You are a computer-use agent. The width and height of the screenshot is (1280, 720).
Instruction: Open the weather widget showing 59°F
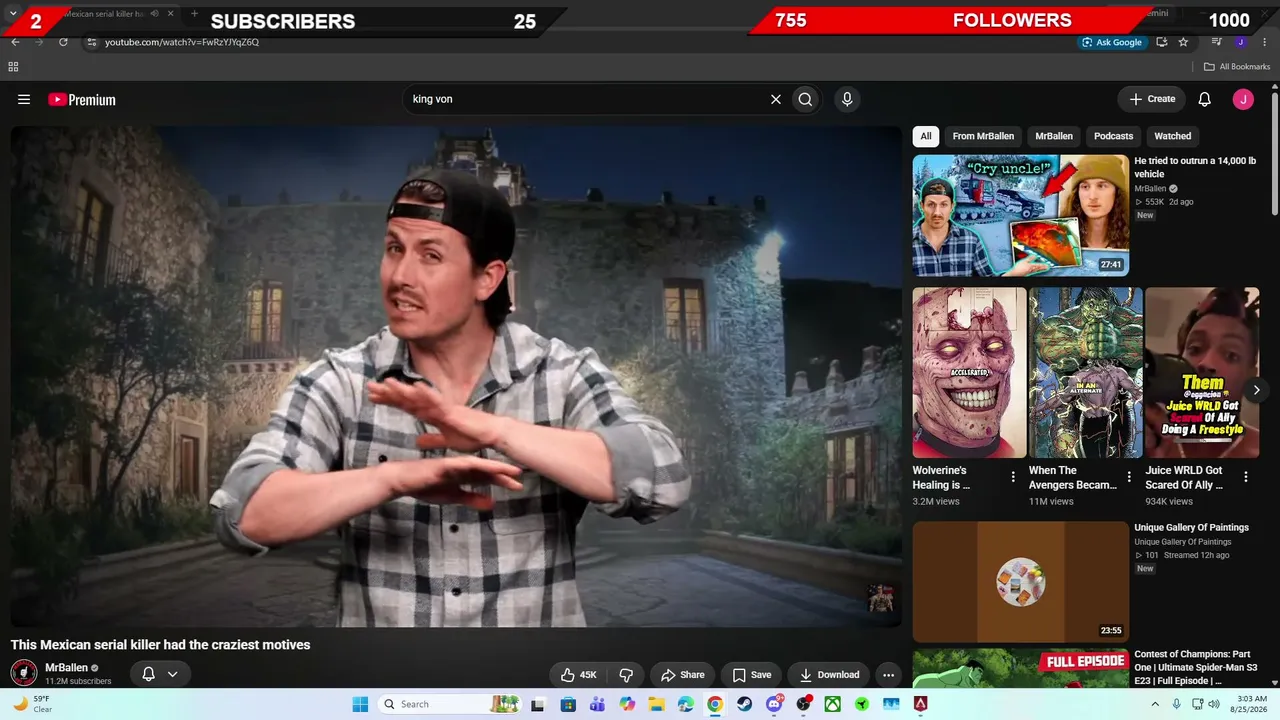pyautogui.click(x=32, y=704)
